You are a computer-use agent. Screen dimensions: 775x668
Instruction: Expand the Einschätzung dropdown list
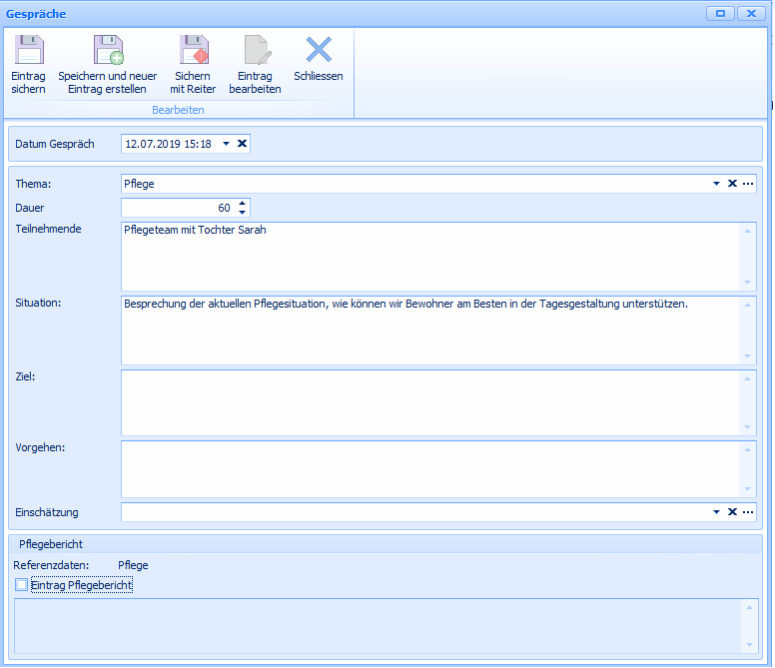pos(716,512)
